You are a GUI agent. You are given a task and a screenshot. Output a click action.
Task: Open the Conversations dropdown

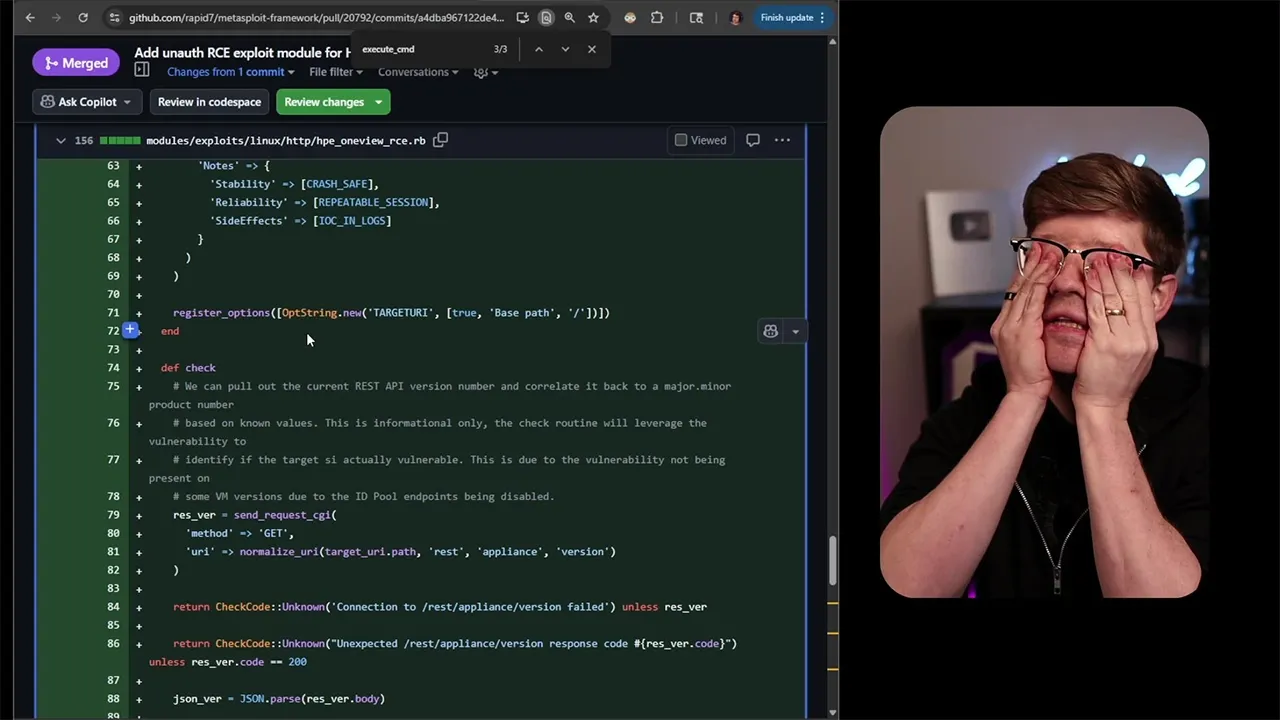pyautogui.click(x=418, y=72)
